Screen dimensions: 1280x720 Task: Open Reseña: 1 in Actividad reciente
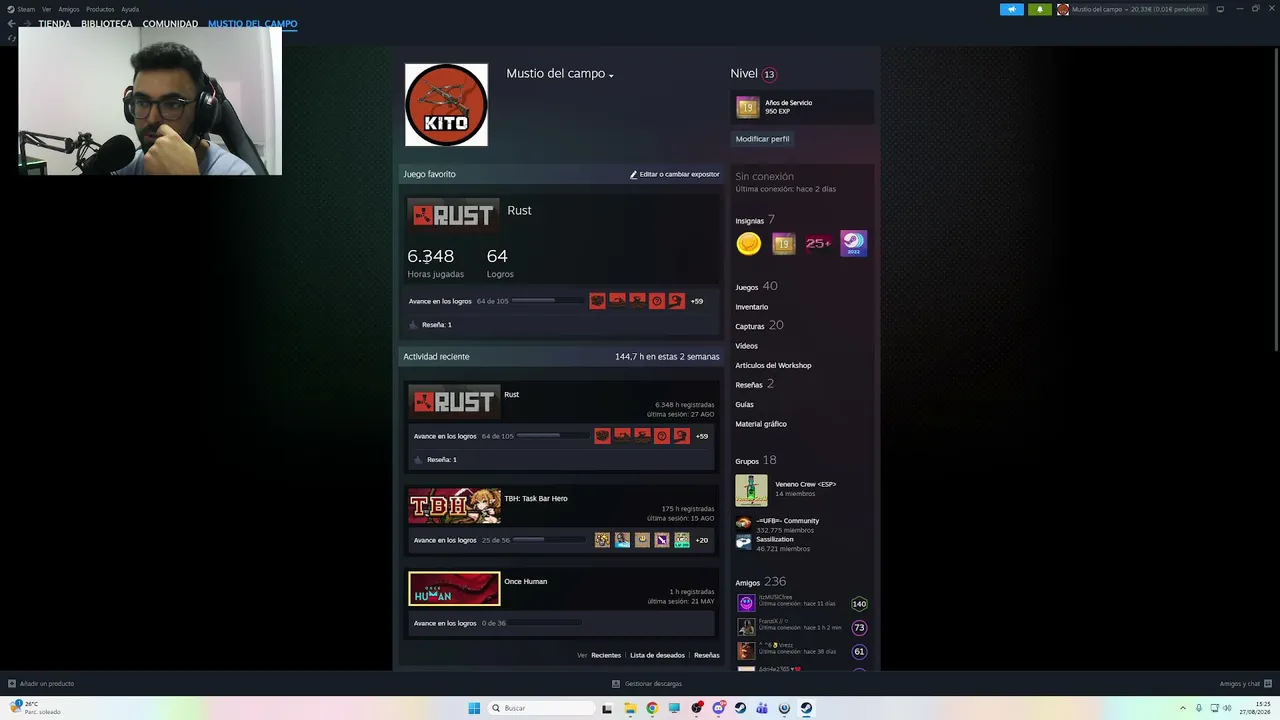click(441, 460)
